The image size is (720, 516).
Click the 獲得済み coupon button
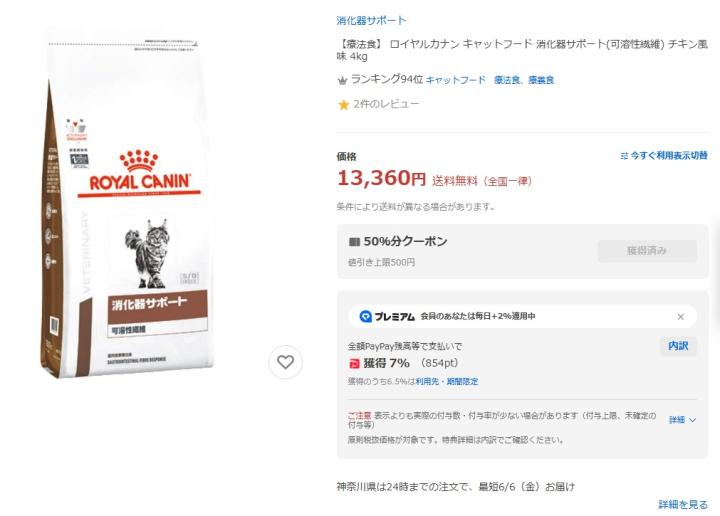click(647, 251)
